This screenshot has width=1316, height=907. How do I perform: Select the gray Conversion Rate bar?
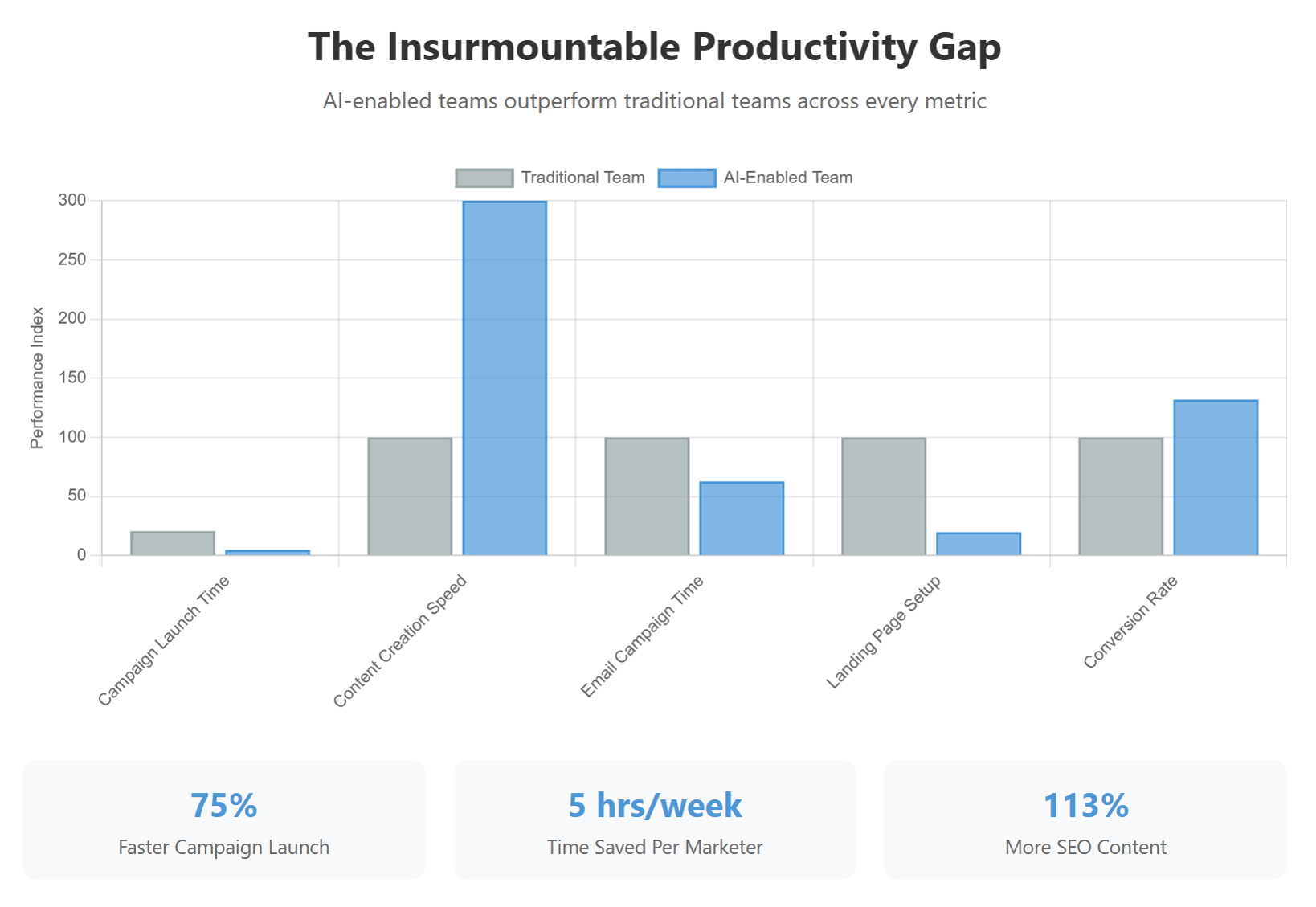click(x=1121, y=496)
